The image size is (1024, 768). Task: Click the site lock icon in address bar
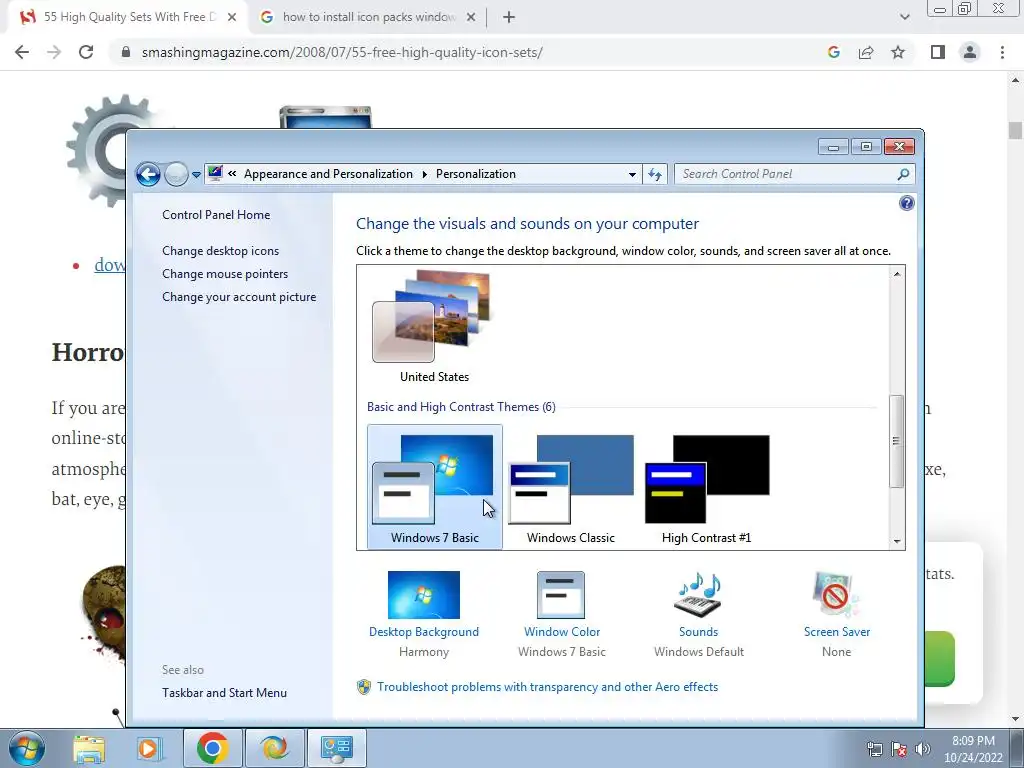point(126,52)
